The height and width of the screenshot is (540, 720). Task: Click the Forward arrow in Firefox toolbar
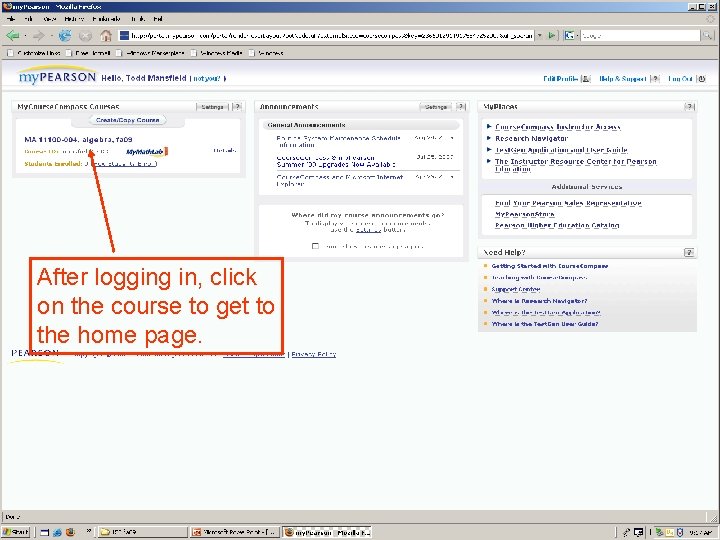39,35
